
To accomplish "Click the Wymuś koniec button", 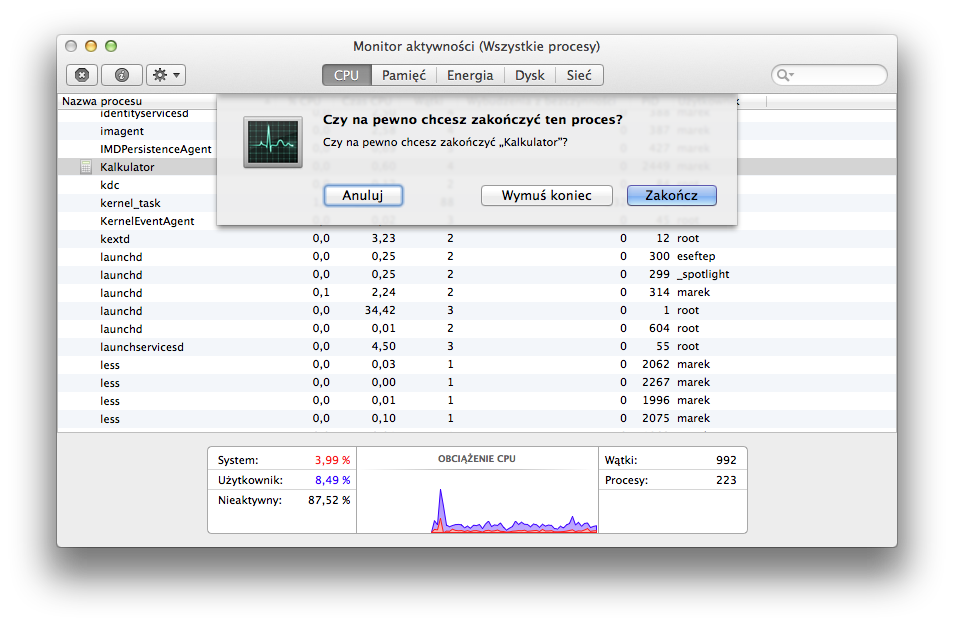I will [546, 196].
